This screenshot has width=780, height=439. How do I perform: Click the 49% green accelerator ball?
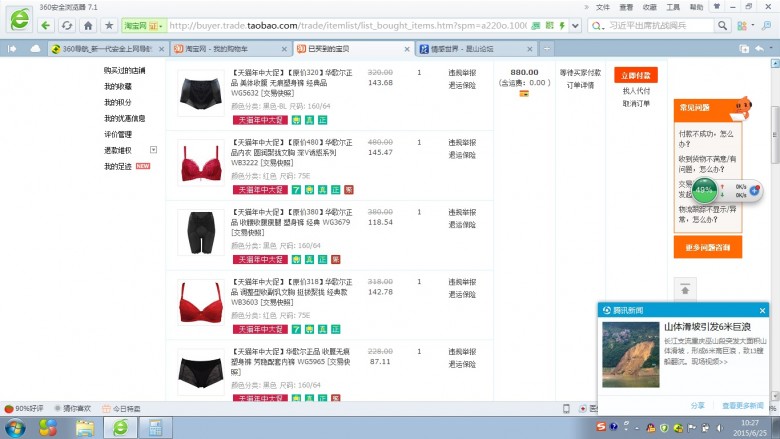704,190
